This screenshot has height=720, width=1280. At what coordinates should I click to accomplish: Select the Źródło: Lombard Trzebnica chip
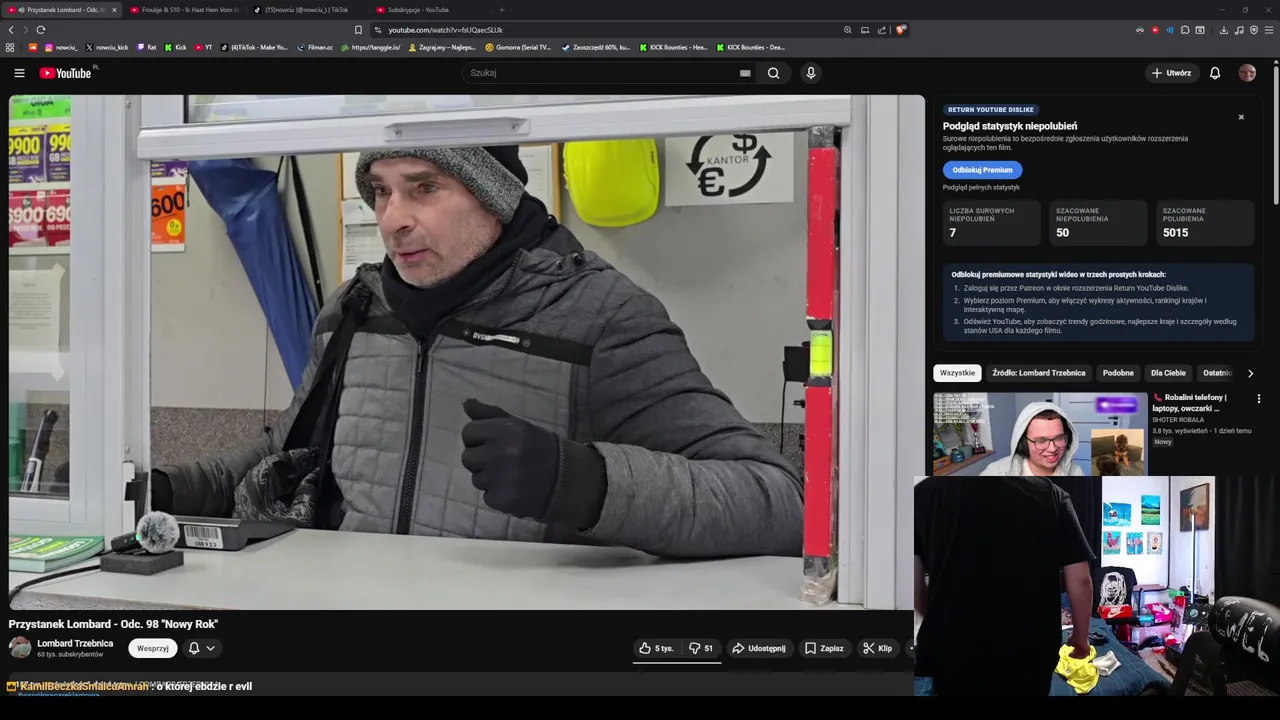1039,373
